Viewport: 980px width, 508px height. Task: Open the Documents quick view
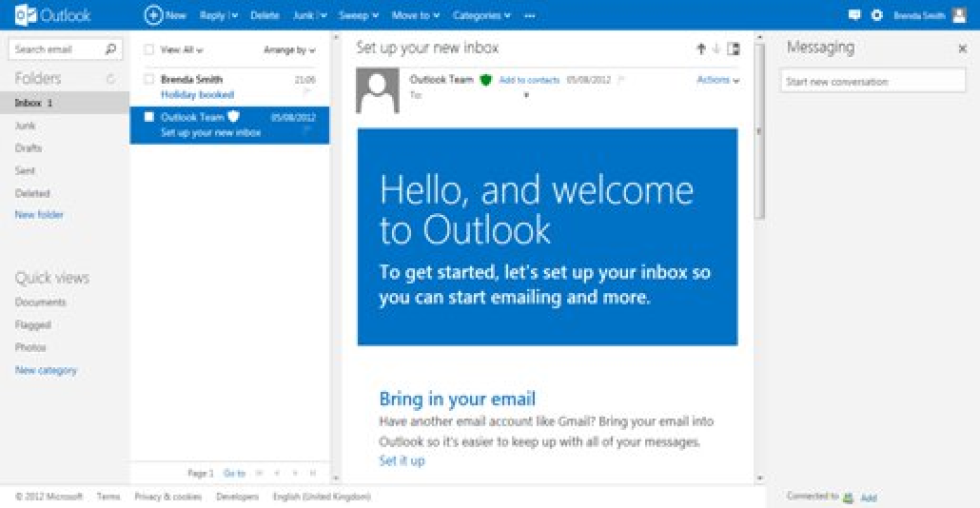point(41,302)
